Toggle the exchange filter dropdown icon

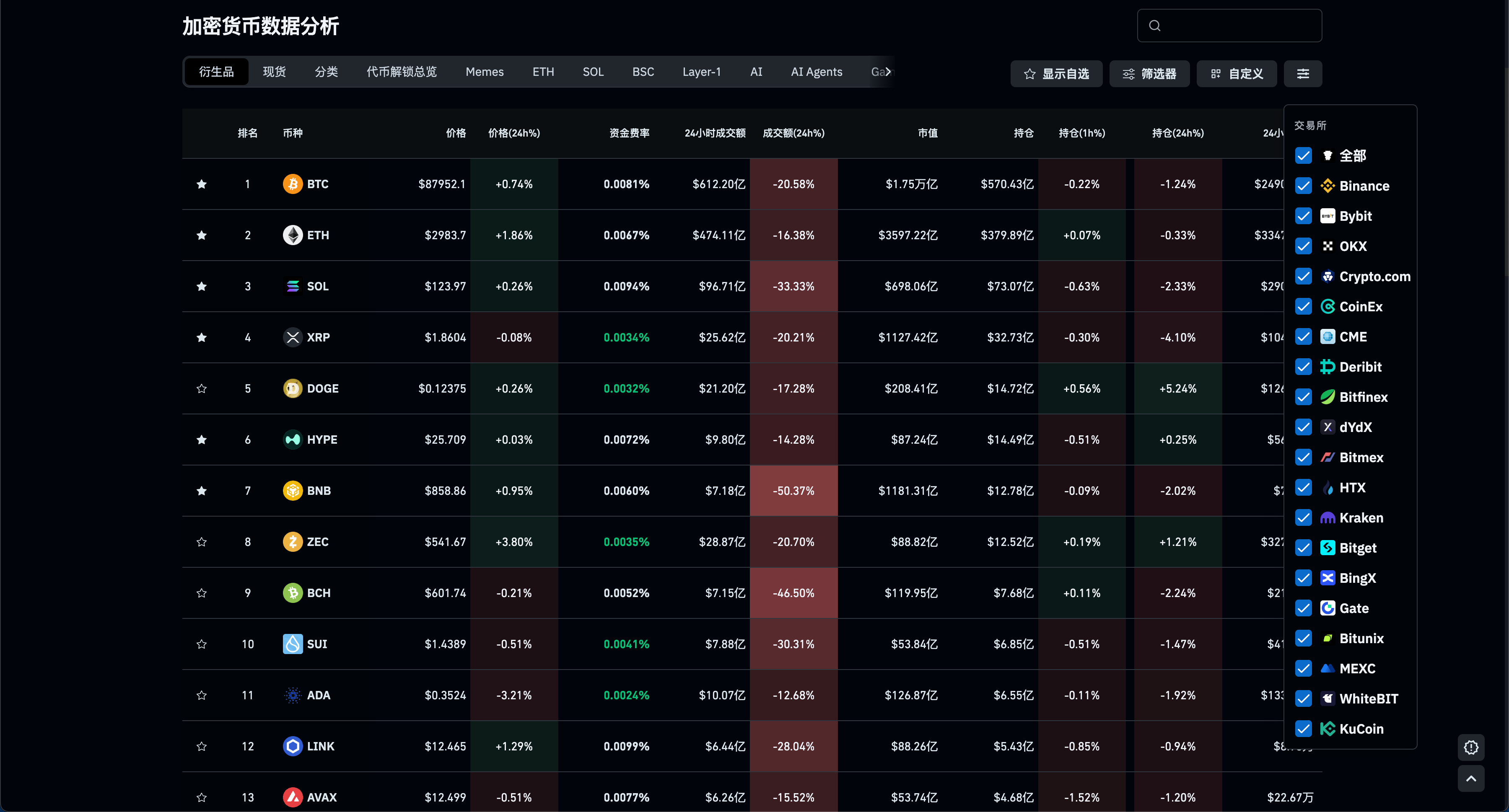pos(1303,74)
